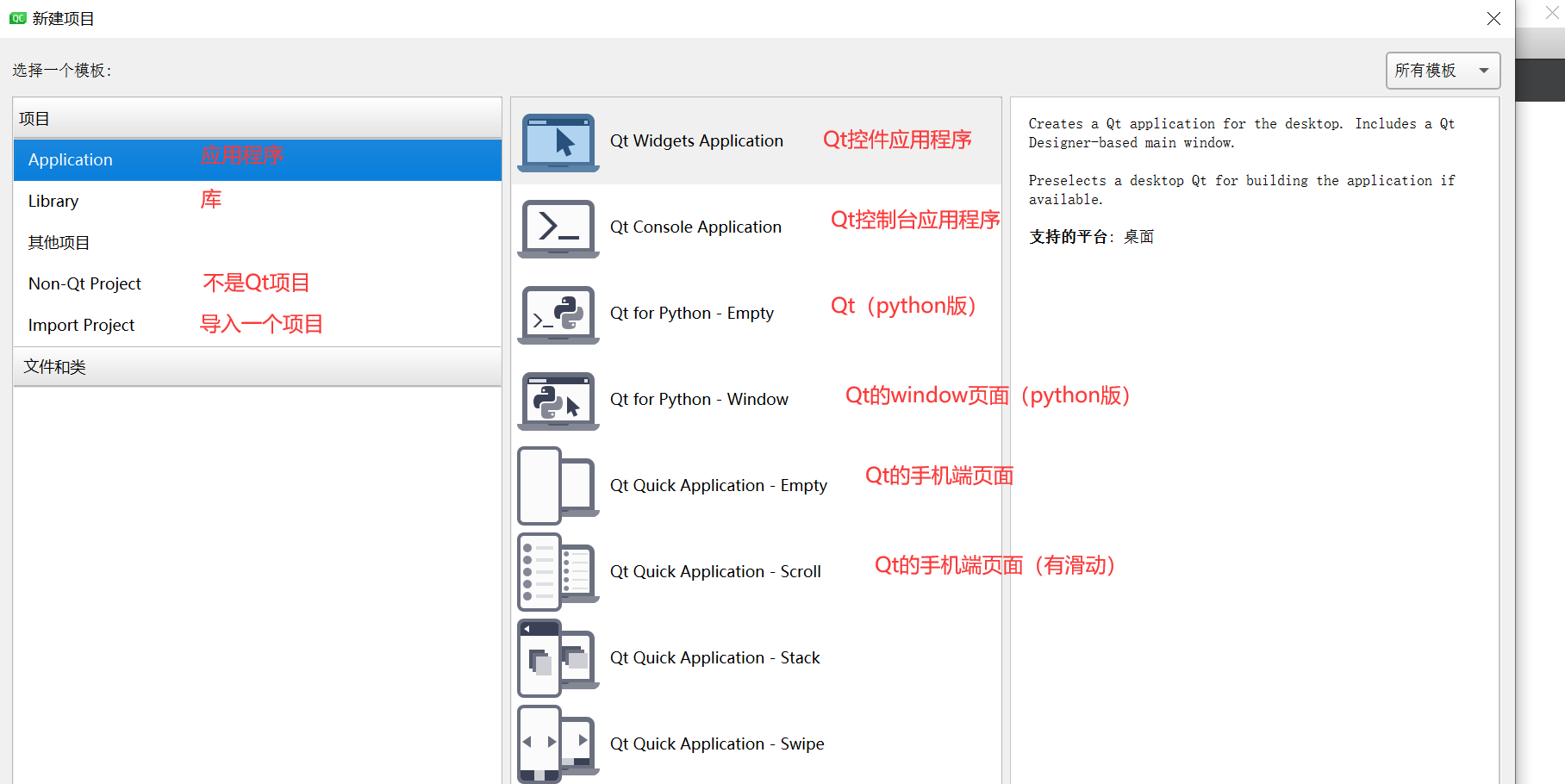
Task: Click the Qt Console Application terminal icon
Action: point(558,228)
